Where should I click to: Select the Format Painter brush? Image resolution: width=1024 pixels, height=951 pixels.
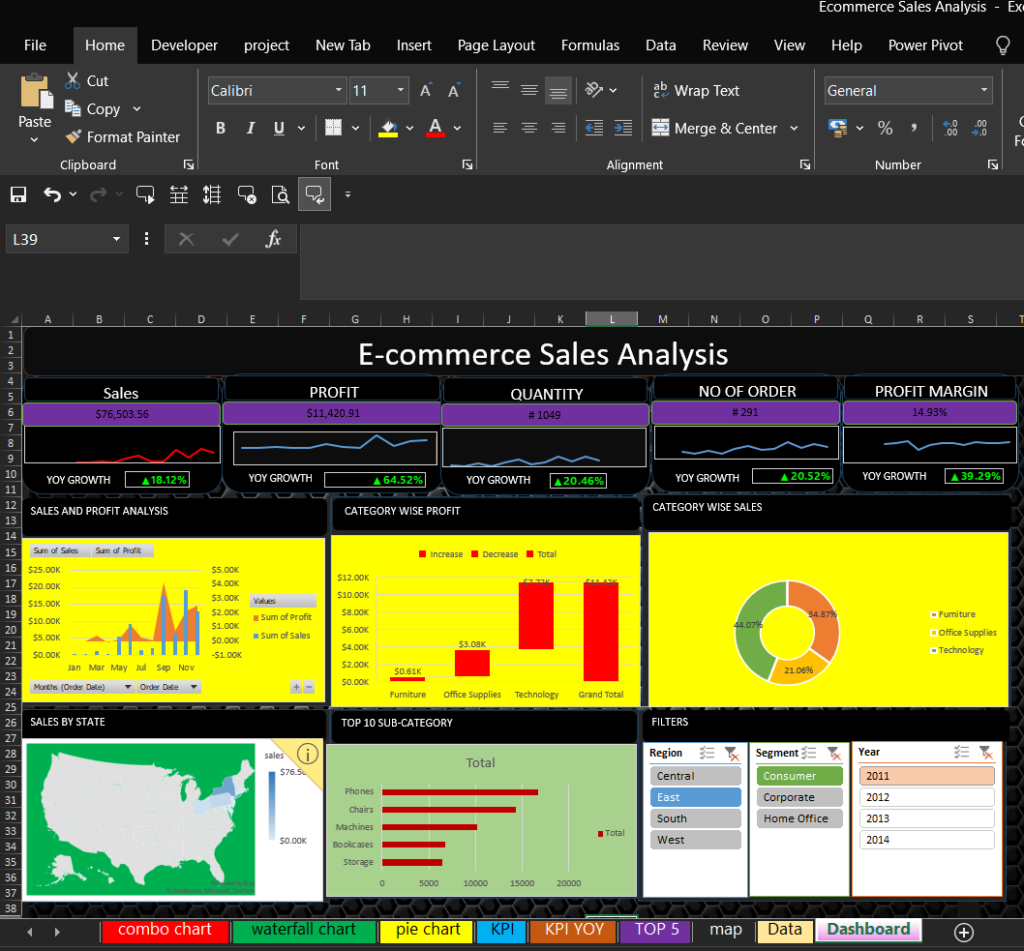point(73,137)
